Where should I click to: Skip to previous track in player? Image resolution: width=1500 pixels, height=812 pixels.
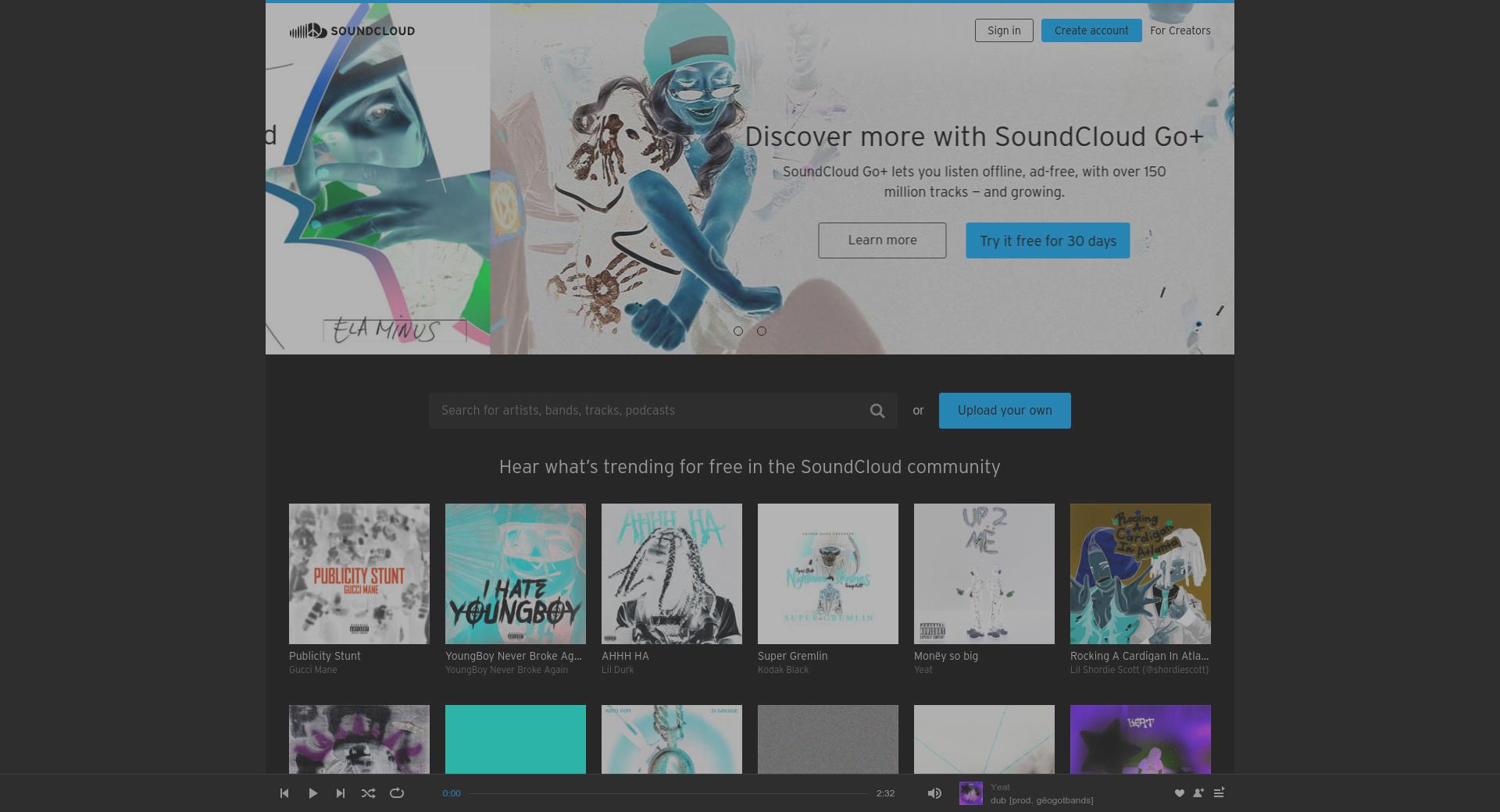coord(284,793)
